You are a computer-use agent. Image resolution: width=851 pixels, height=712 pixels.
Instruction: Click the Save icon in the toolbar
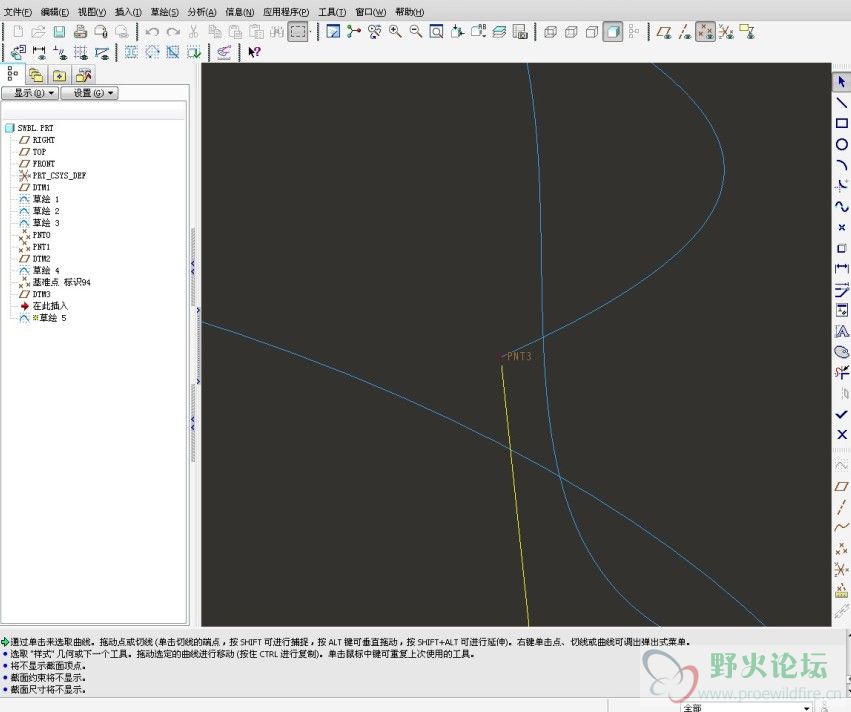(59, 32)
